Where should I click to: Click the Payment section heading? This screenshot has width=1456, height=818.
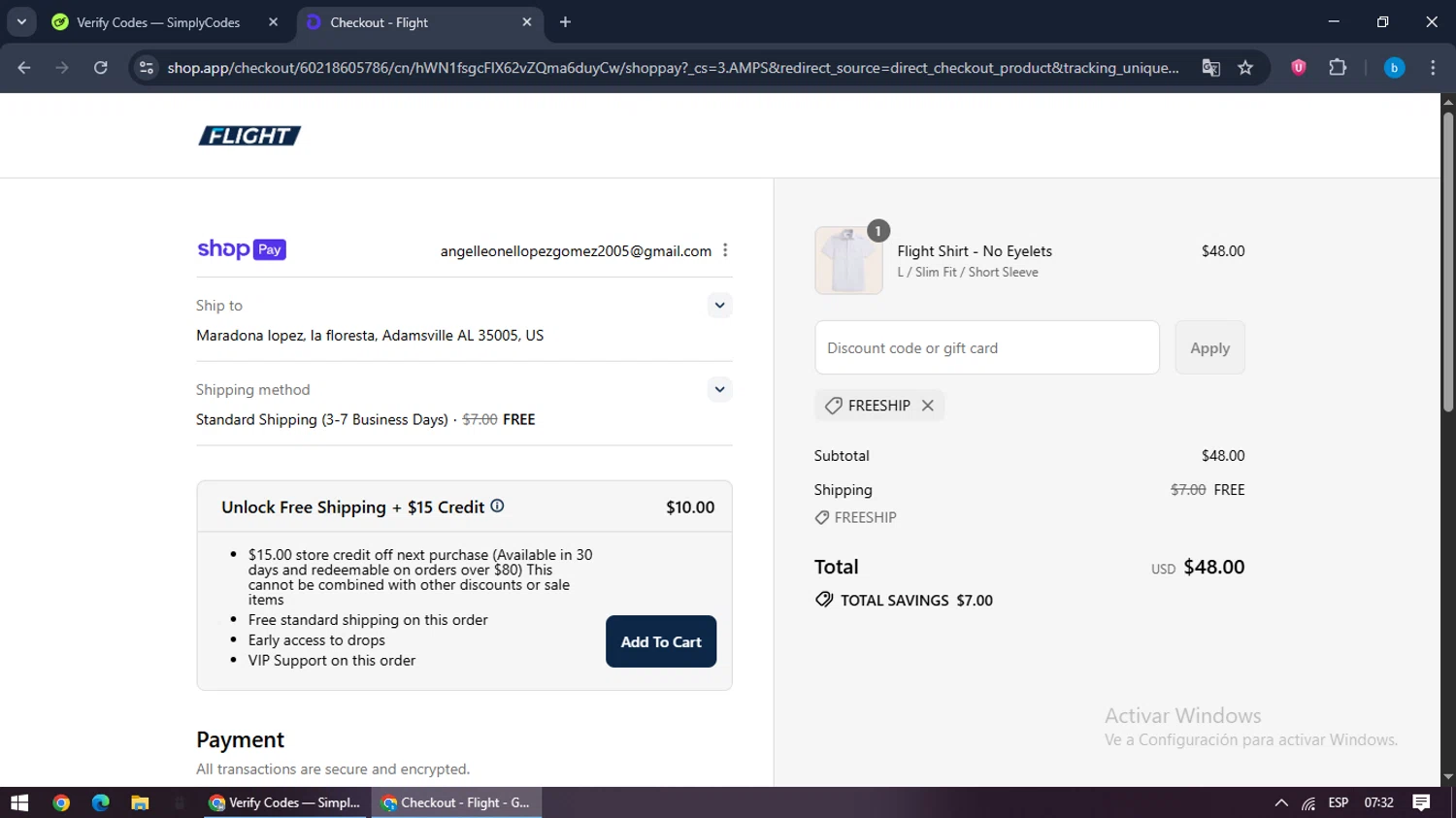click(x=240, y=739)
